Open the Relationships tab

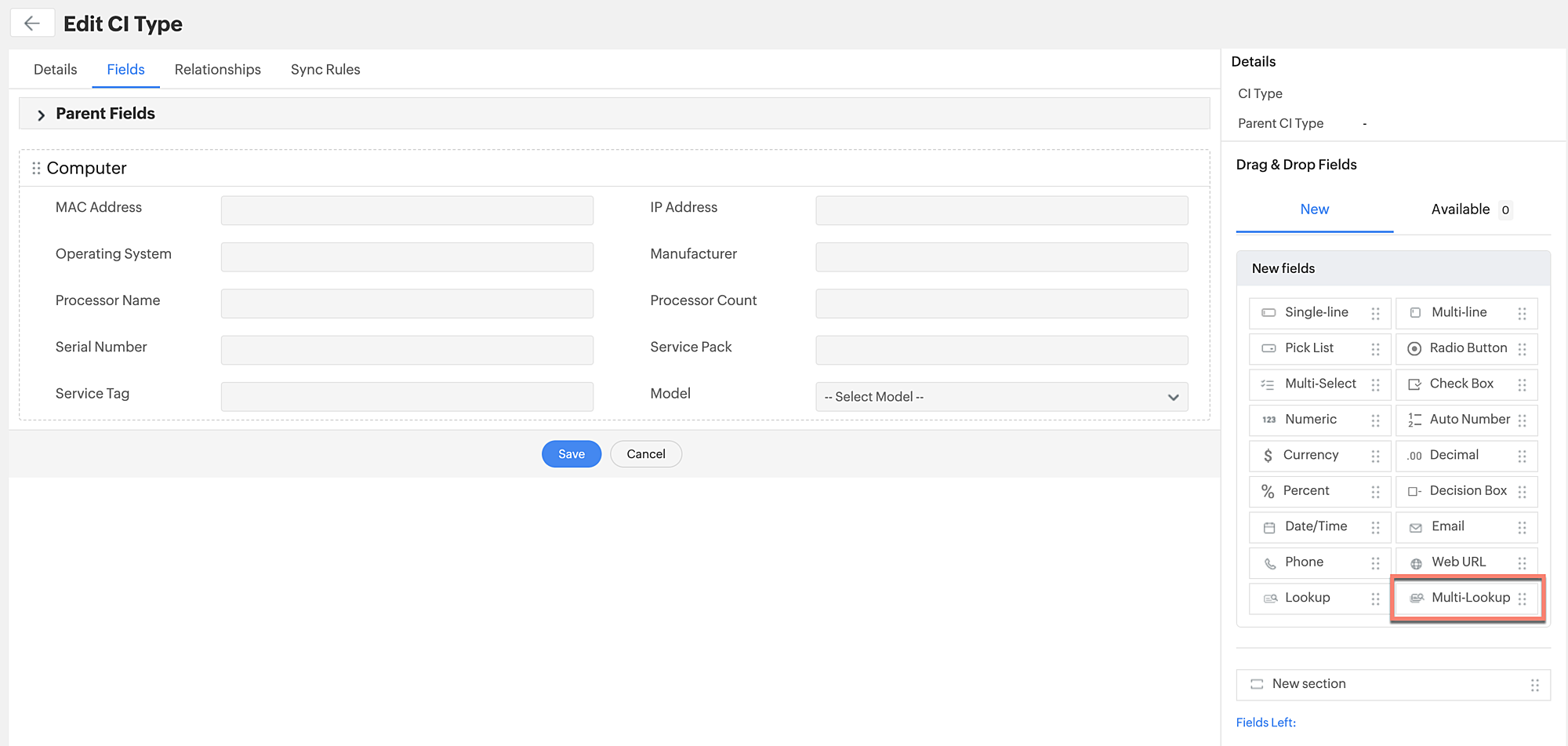pos(217,69)
